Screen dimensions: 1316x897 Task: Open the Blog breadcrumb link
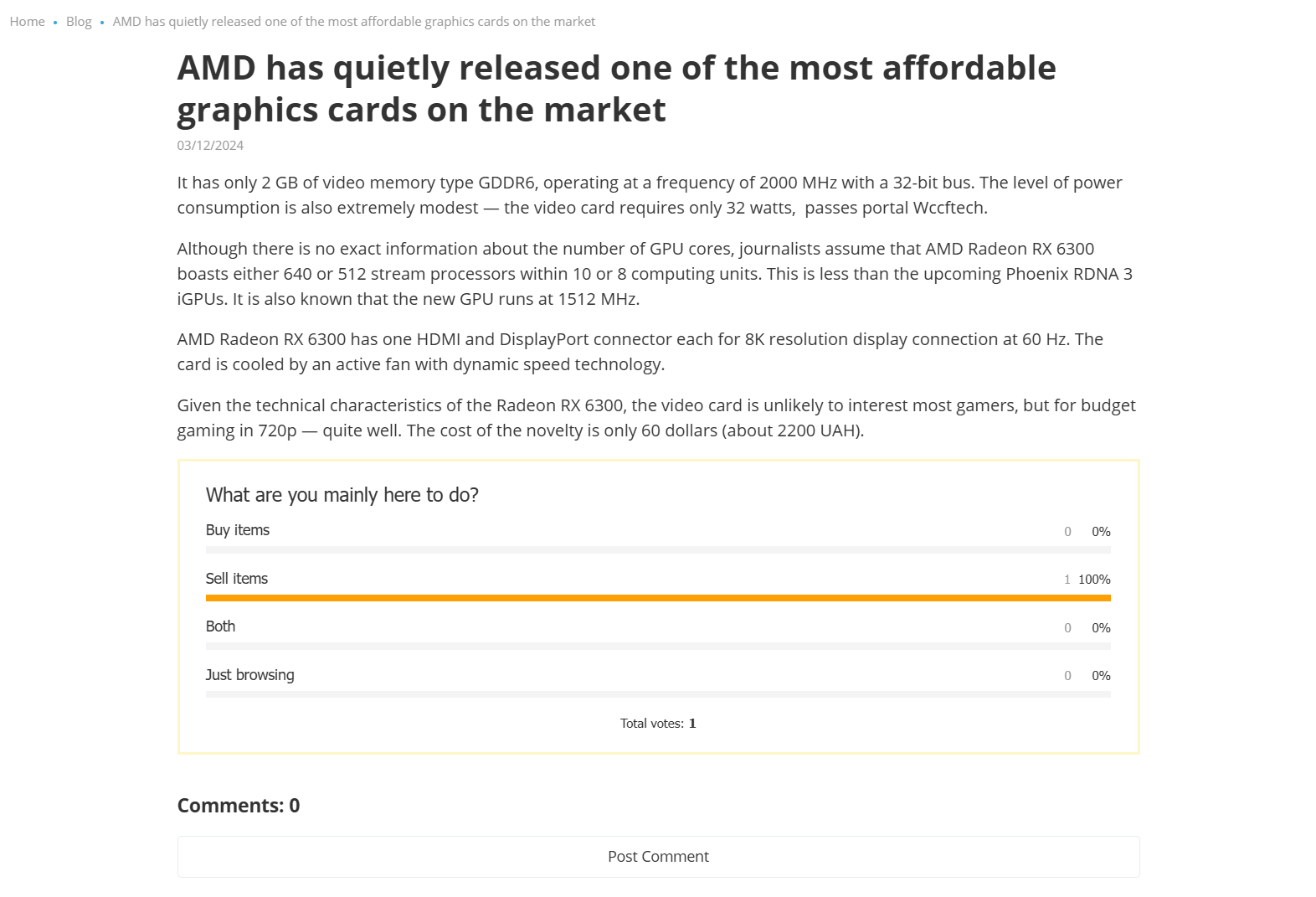[79, 22]
